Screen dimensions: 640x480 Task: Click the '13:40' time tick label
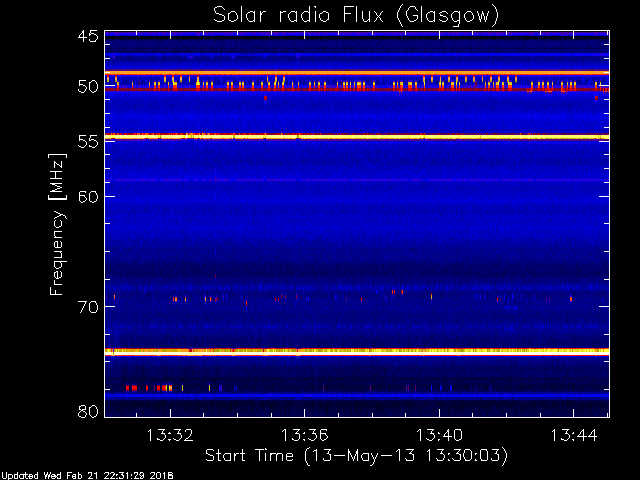(x=439, y=435)
